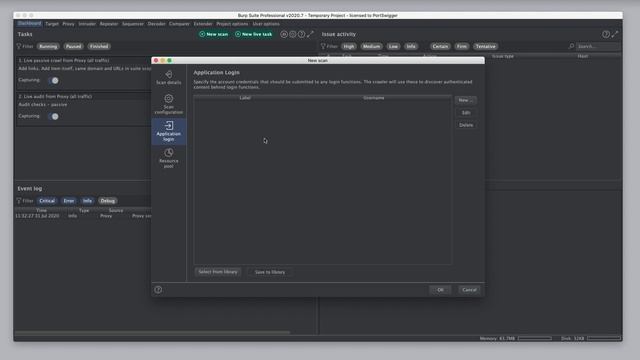Open the Tasks panel settings gear
Viewport: 640px width, 360px height.
[x=293, y=34]
